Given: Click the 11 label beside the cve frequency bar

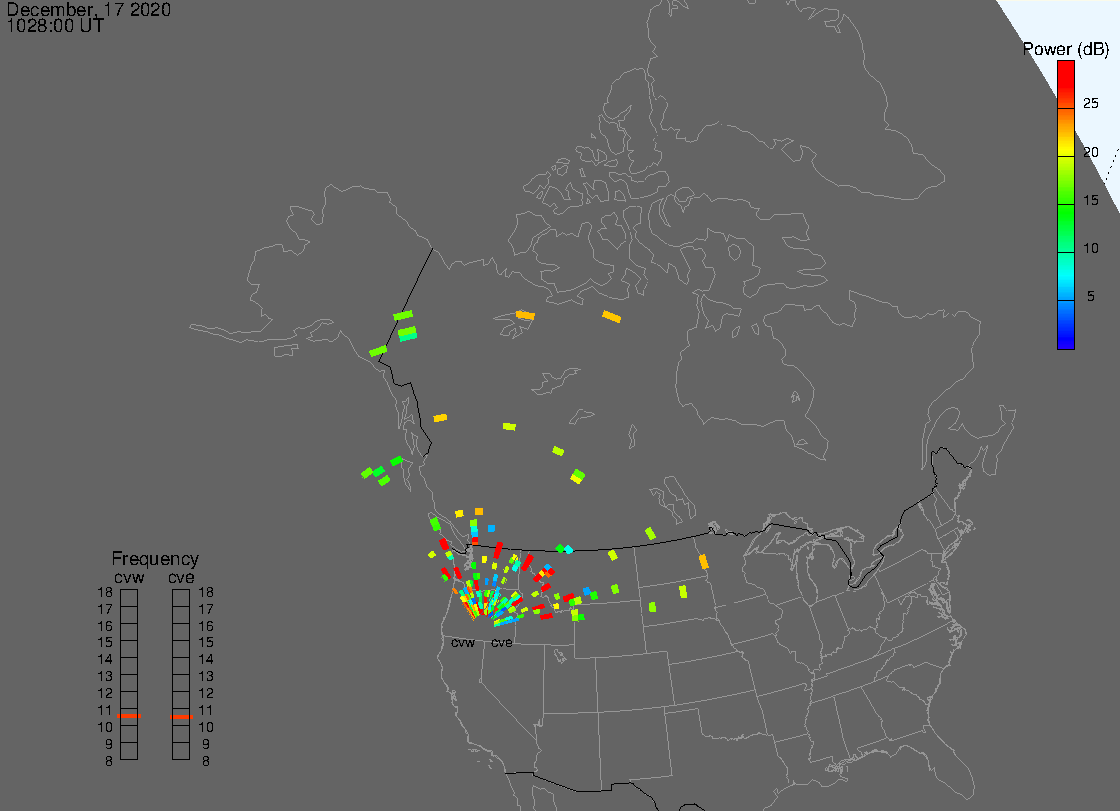Looking at the screenshot, I should (206, 710).
